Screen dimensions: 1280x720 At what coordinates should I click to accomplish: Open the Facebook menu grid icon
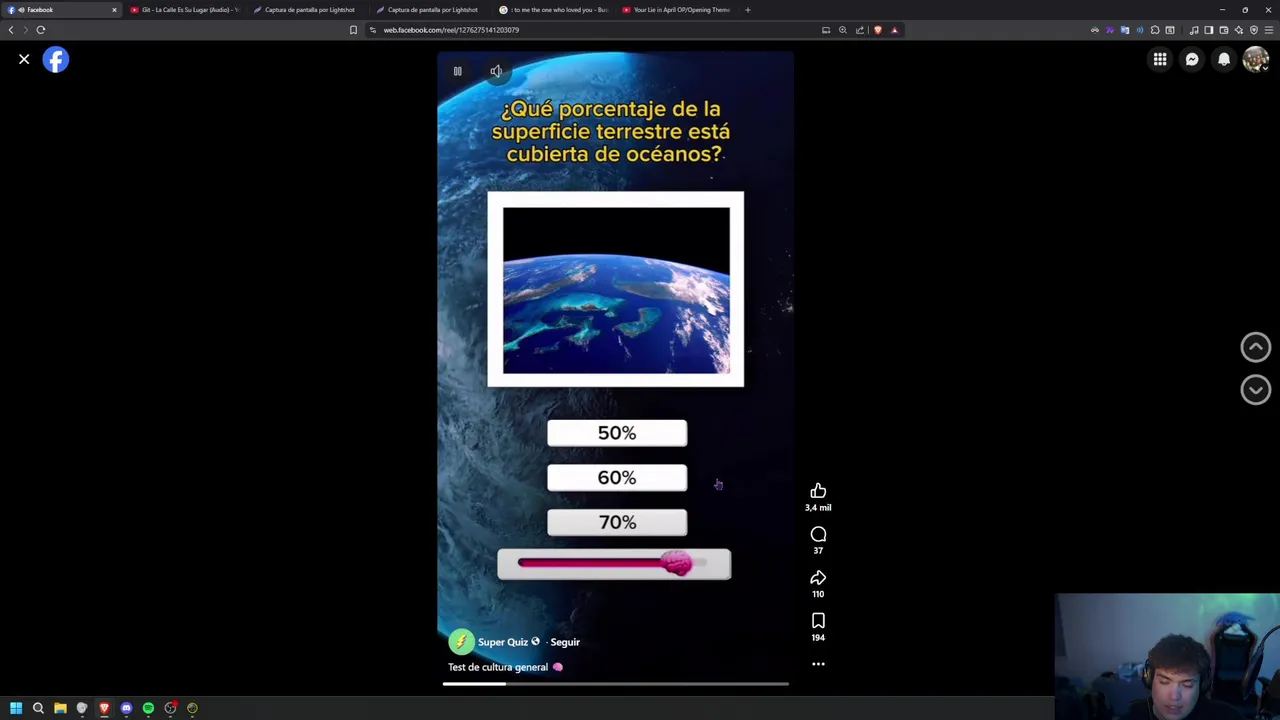click(1160, 60)
